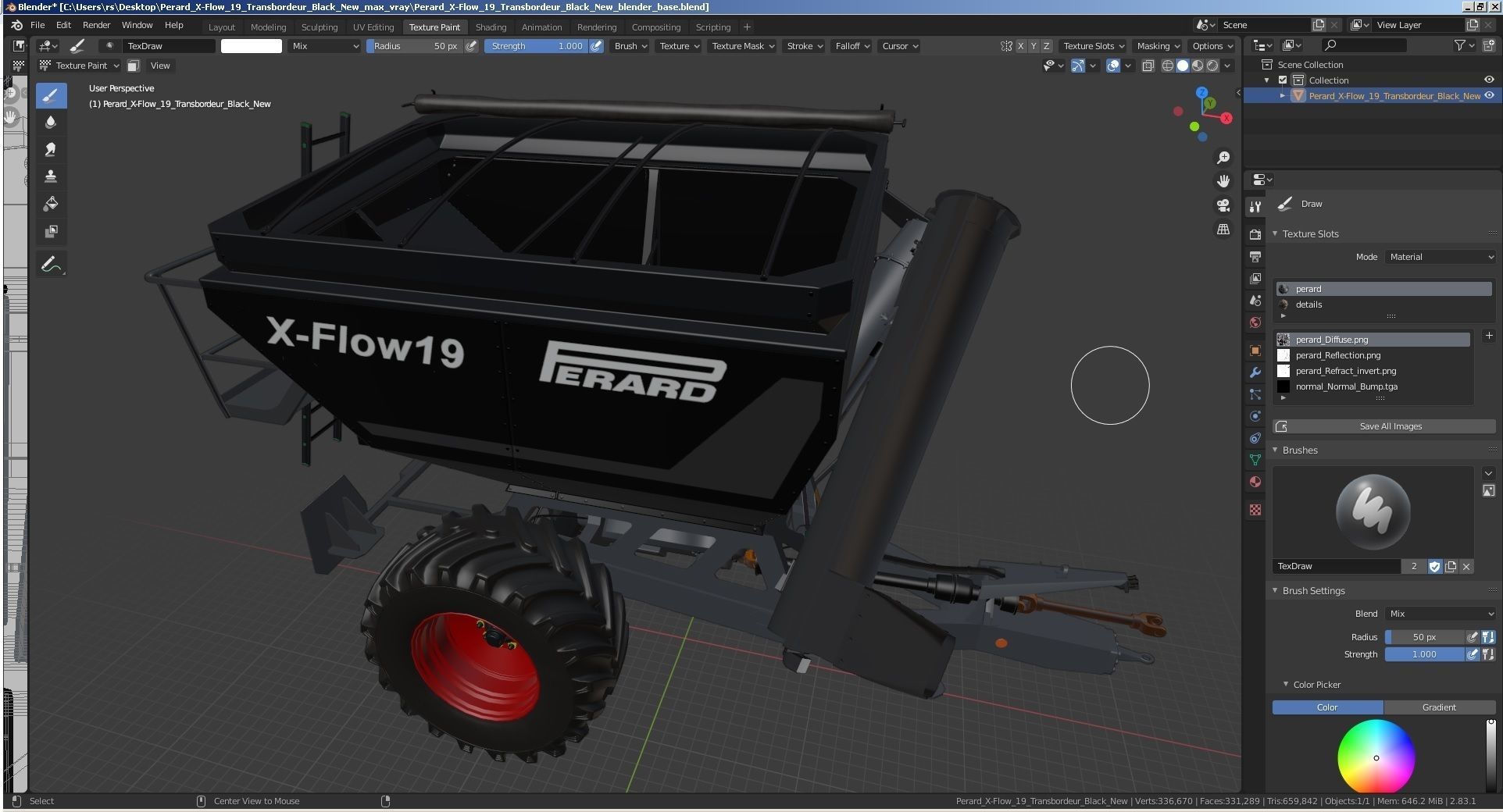The height and width of the screenshot is (812, 1503).
Task: Open the Options dropdown
Action: (1212, 46)
